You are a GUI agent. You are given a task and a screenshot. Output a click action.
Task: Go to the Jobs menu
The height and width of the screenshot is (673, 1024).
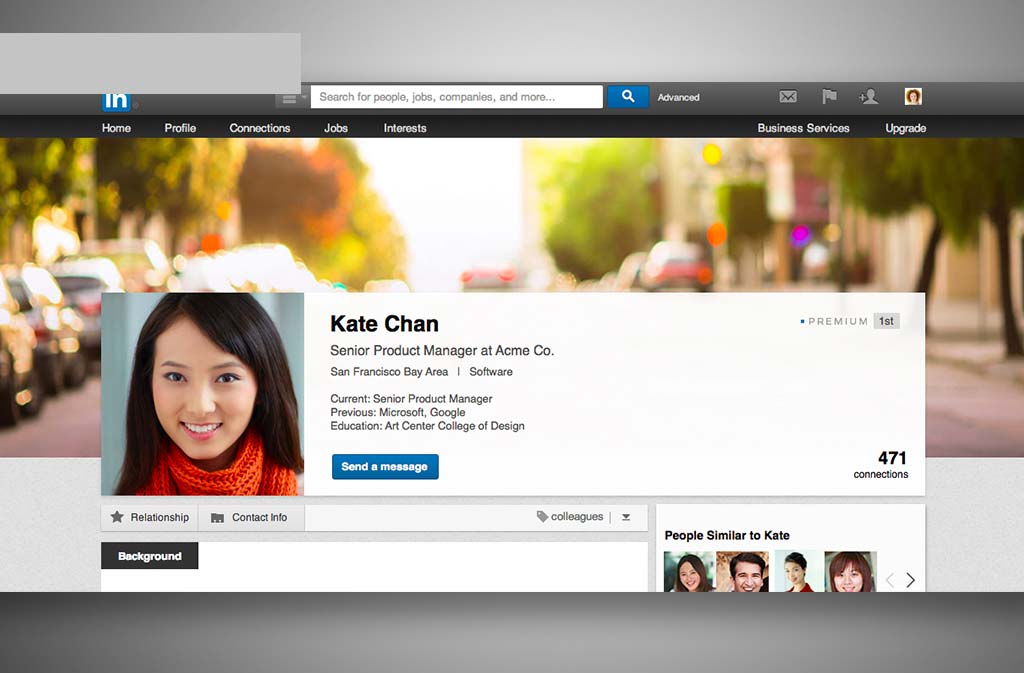pos(336,128)
